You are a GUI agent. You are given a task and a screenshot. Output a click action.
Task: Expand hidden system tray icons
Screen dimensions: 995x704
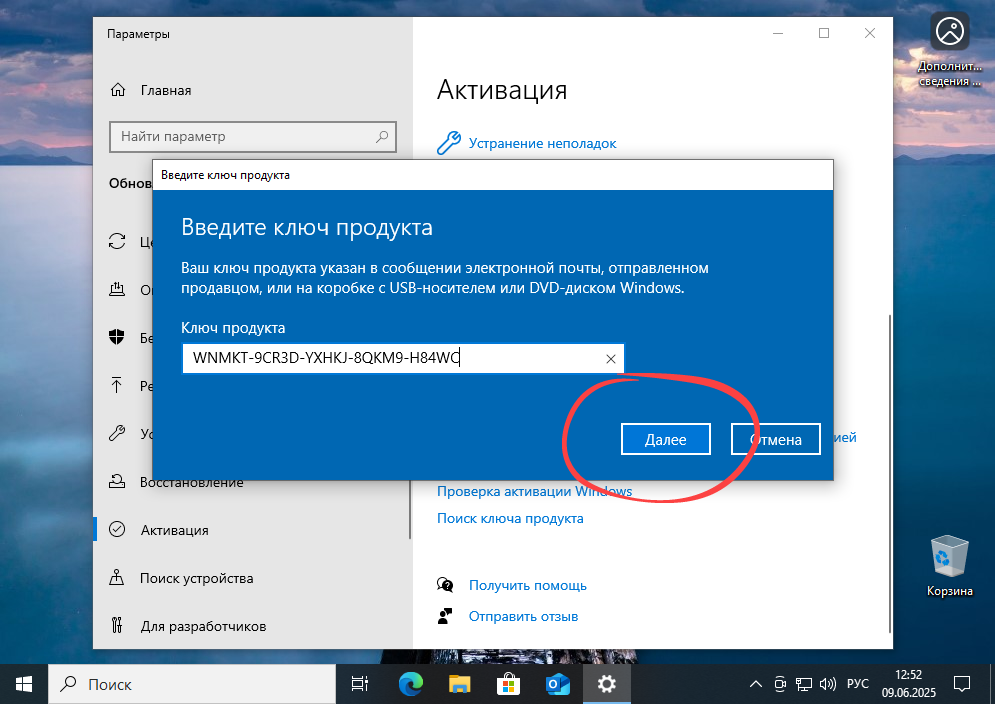coord(755,684)
